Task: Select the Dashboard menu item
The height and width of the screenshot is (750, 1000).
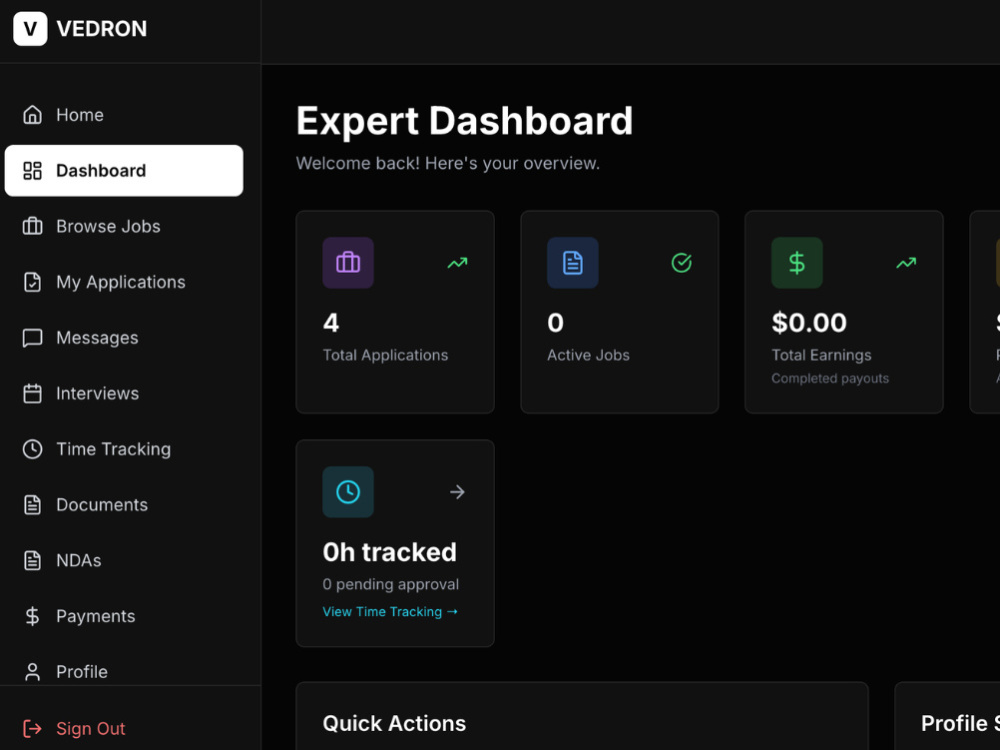Action: click(124, 170)
